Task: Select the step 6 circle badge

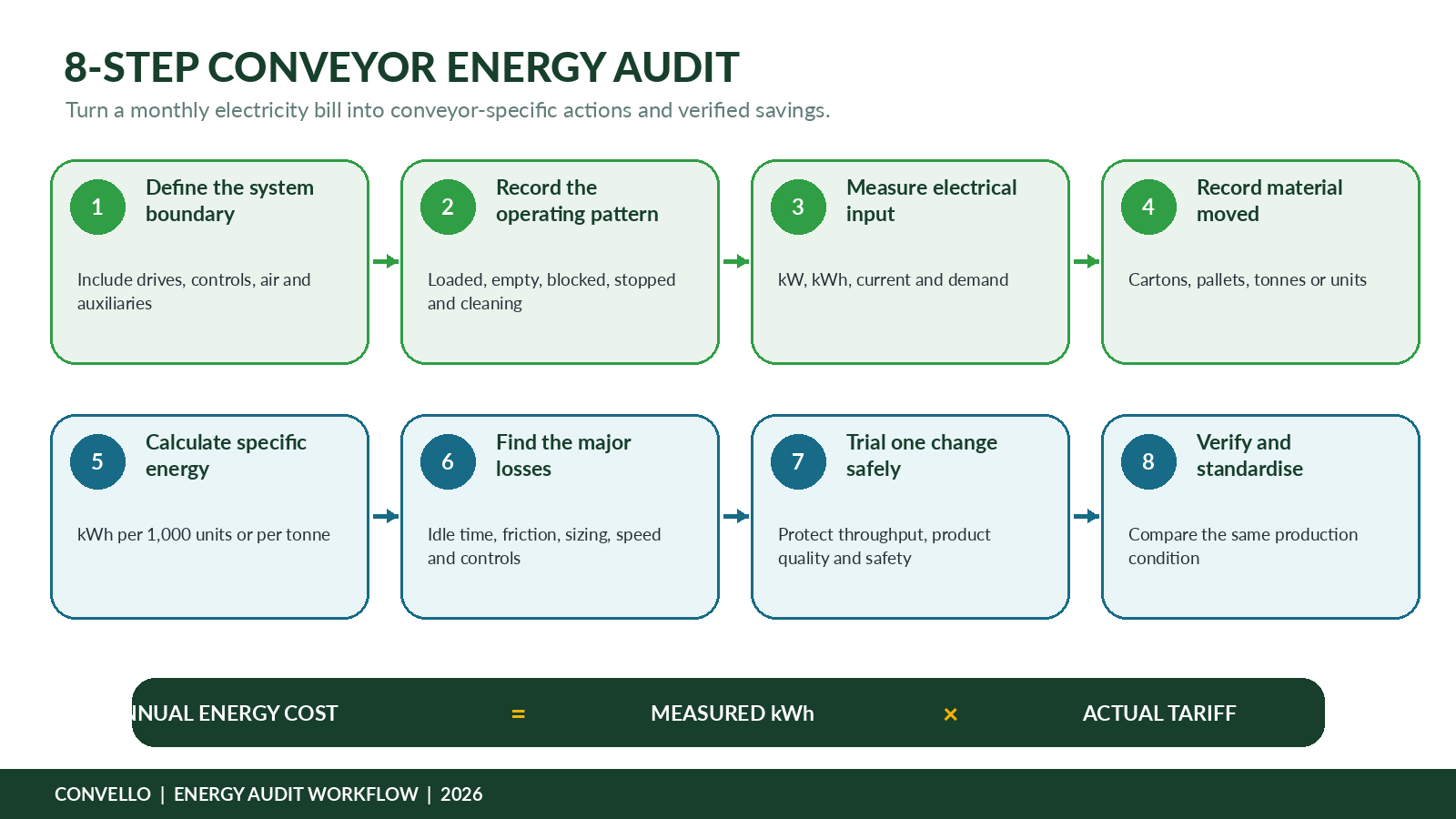Action: point(448,461)
